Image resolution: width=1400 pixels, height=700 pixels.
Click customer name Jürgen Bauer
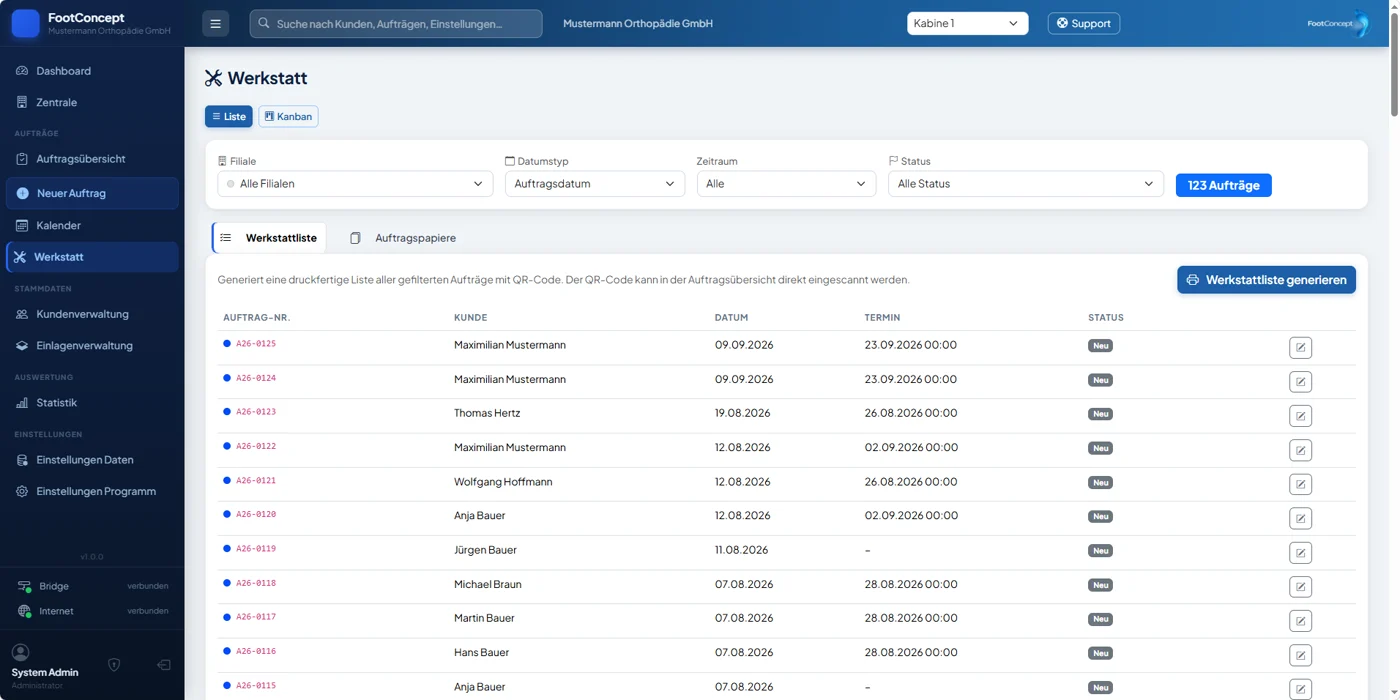coord(485,550)
